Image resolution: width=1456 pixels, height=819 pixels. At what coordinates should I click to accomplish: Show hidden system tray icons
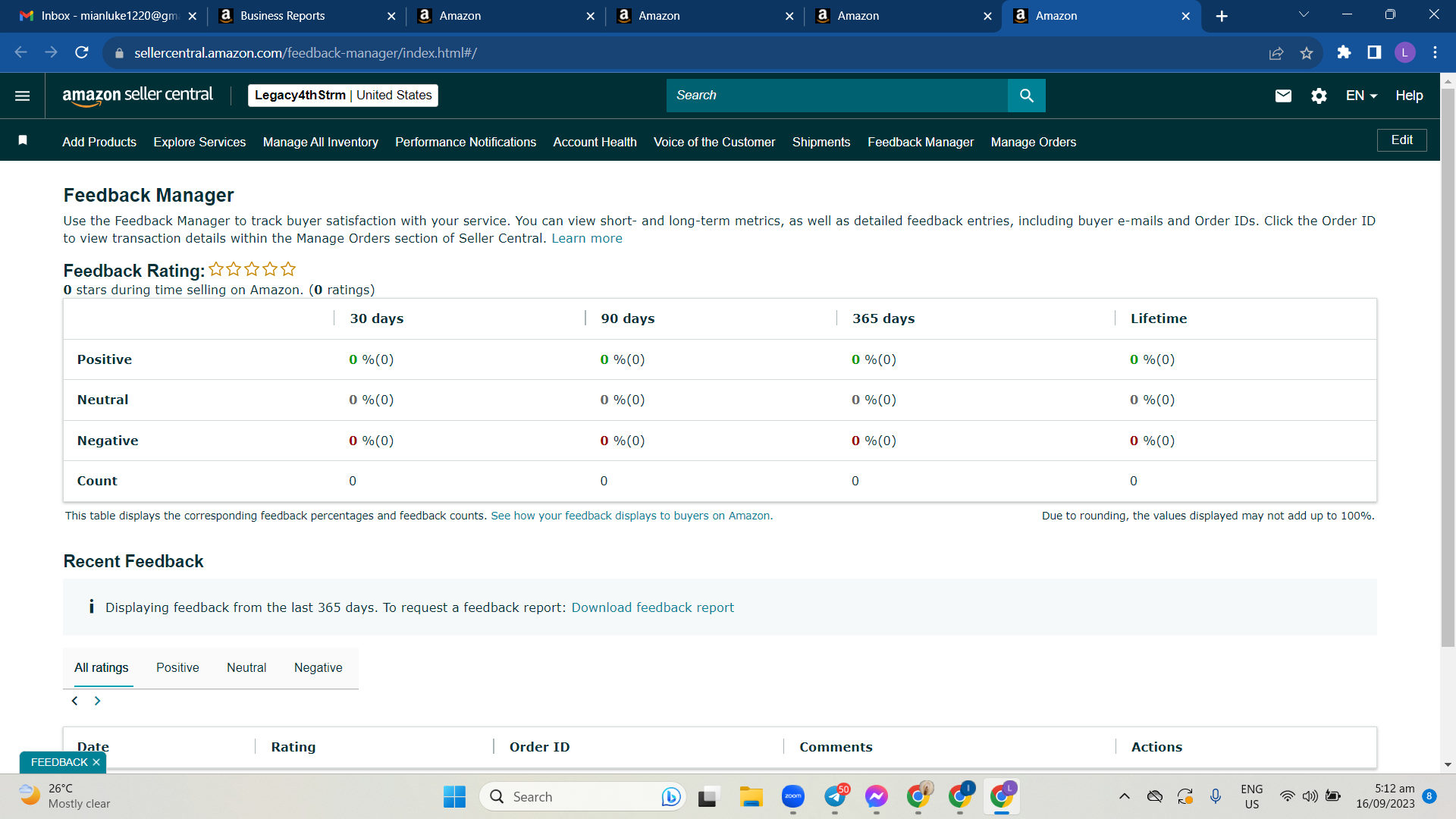click(x=1125, y=796)
